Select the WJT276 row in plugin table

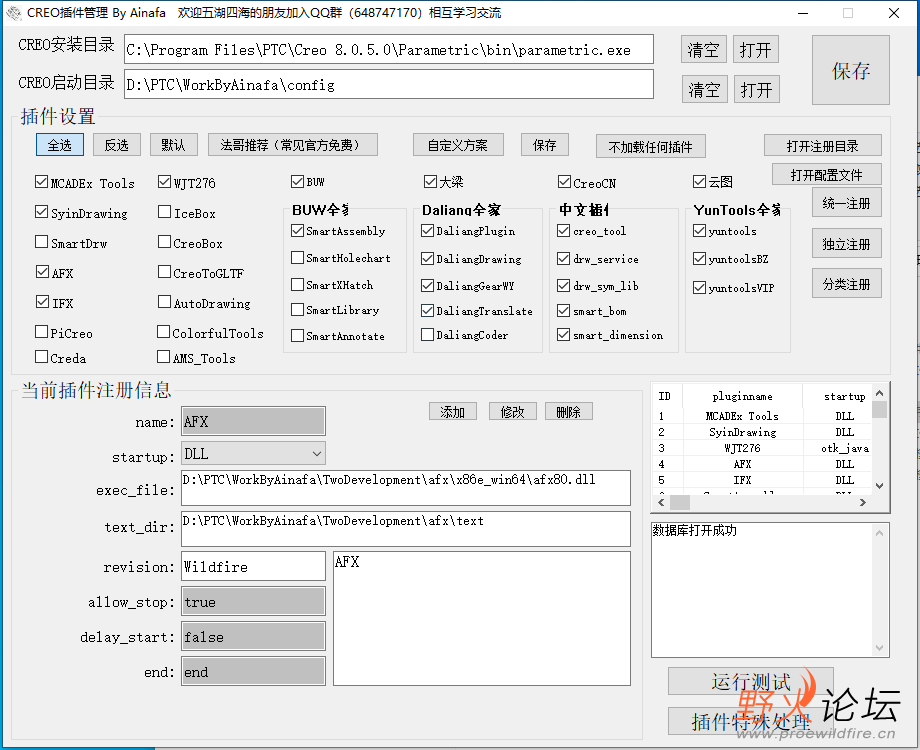pos(761,448)
